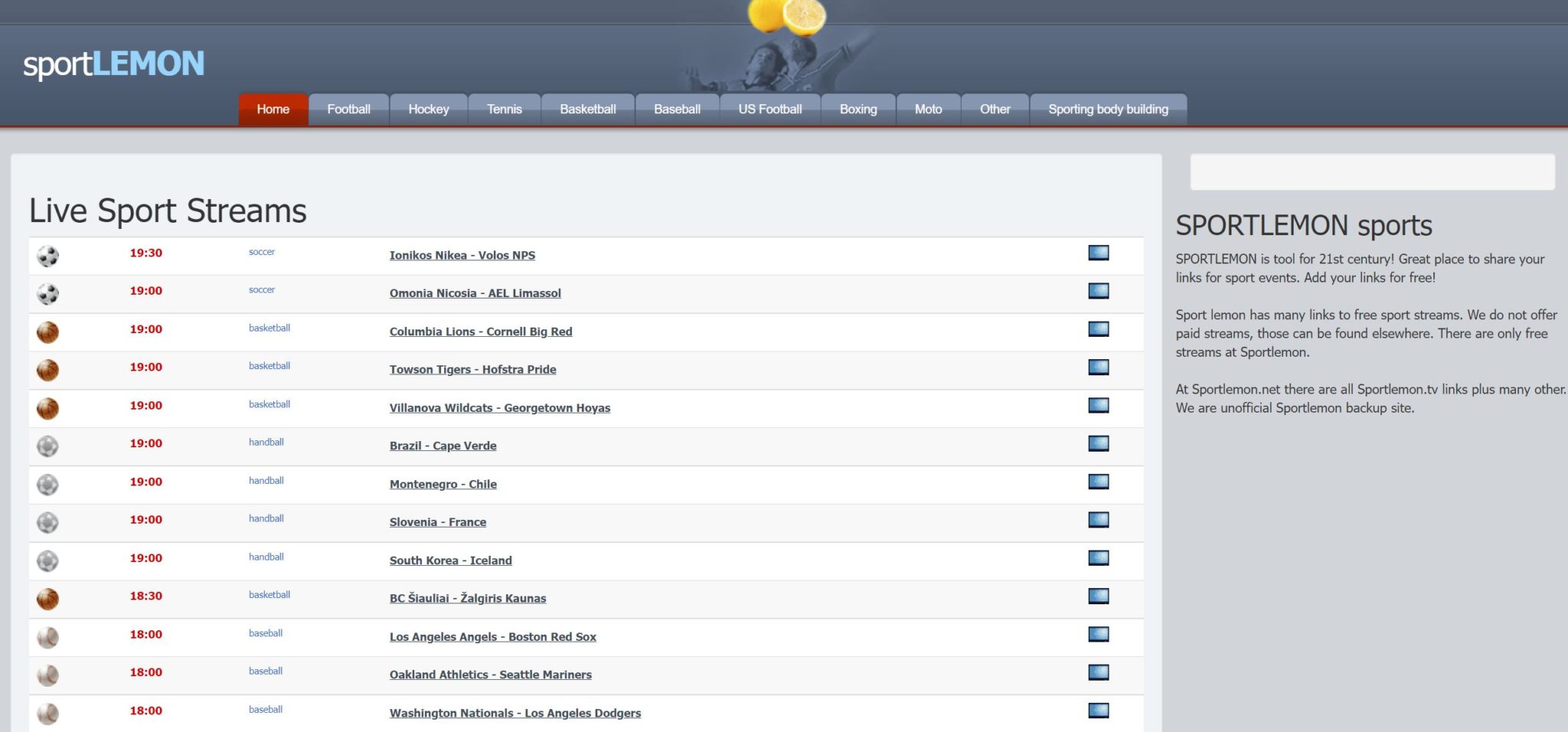Click the TV icon beside Slovenia - France

[x=1099, y=518]
